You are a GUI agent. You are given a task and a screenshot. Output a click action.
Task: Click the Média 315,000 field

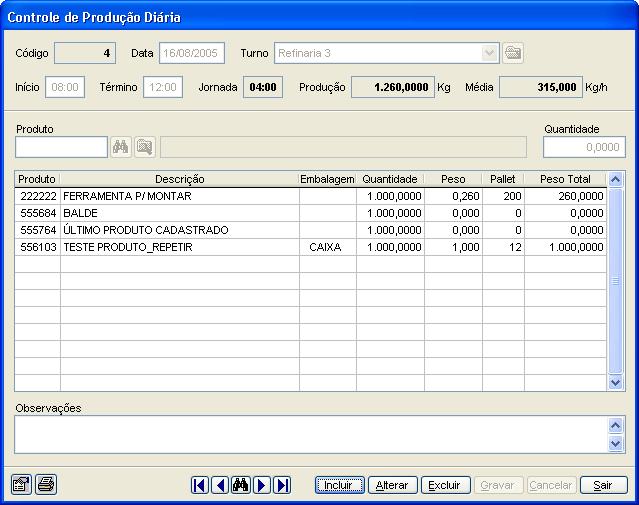(x=541, y=87)
